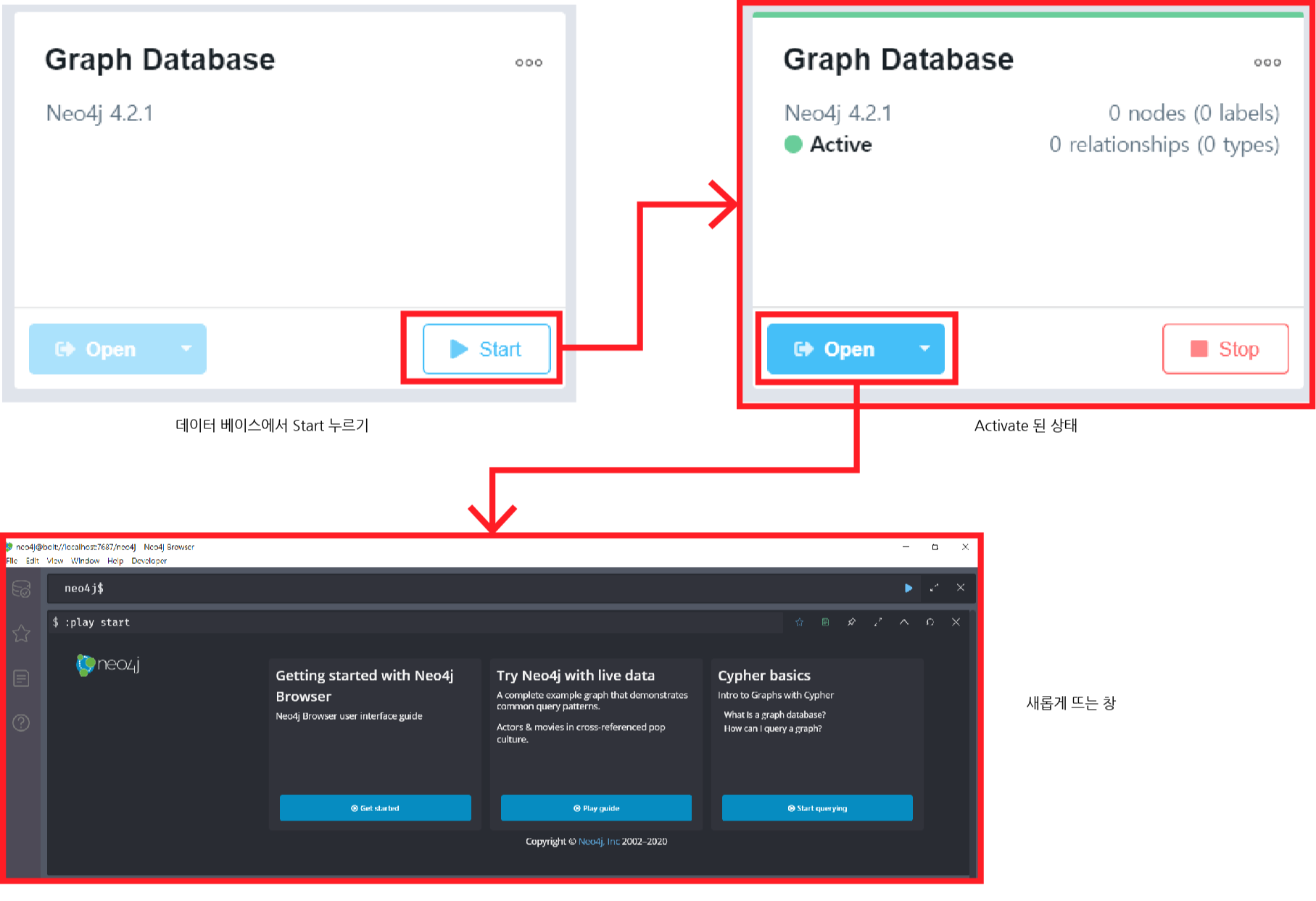Viewport: 1316px width, 901px height.
Task: Click the faded Open button on the stopped database card
Action: point(96,349)
